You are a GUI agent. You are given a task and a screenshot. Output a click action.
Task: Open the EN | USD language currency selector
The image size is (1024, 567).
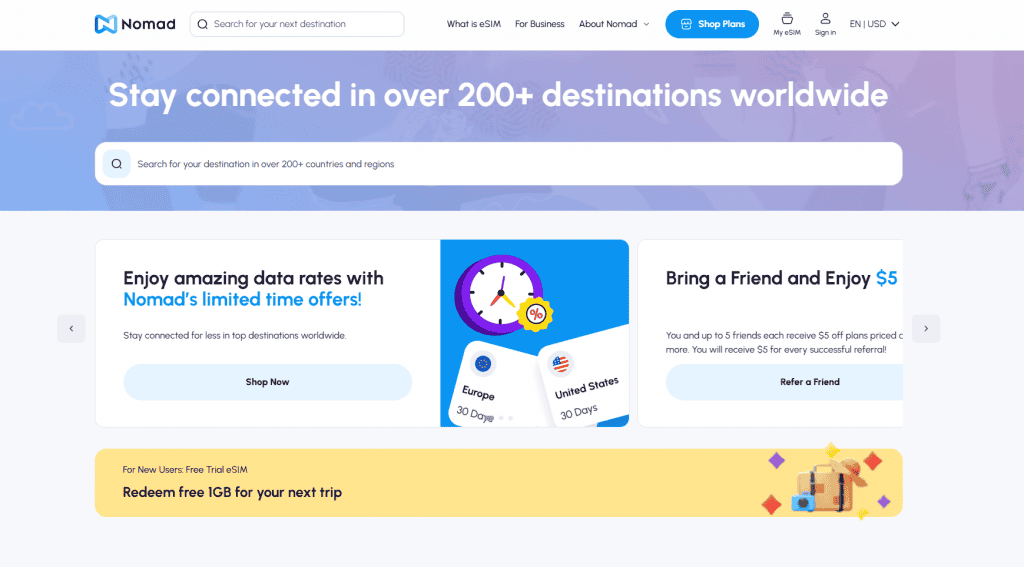point(874,24)
